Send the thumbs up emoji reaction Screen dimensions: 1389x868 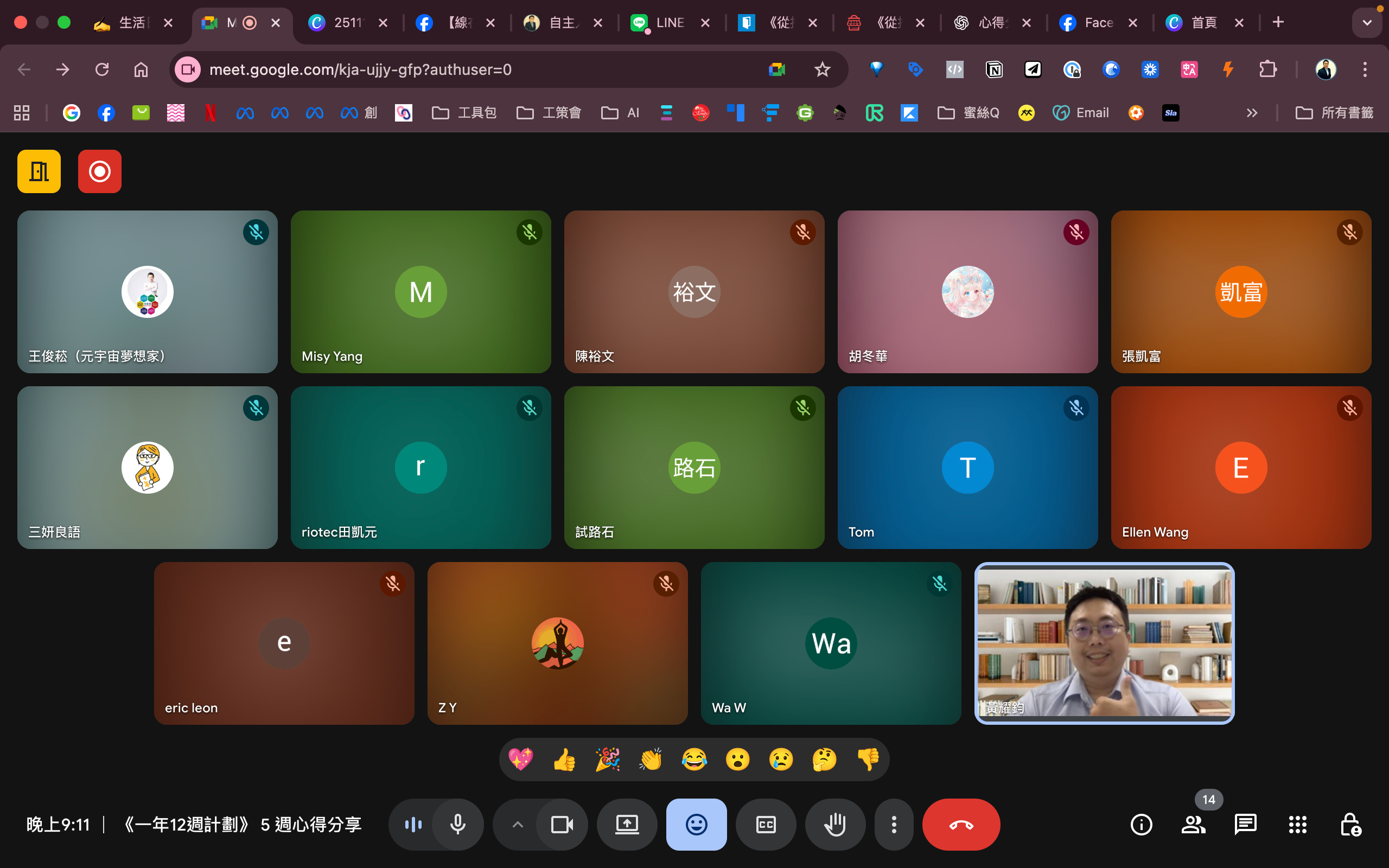[x=564, y=759]
